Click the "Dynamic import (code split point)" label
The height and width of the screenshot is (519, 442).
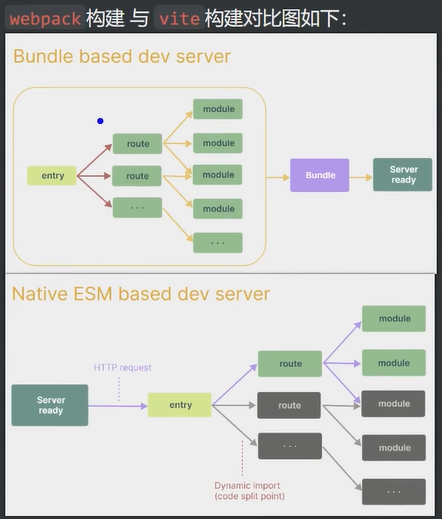(x=249, y=491)
